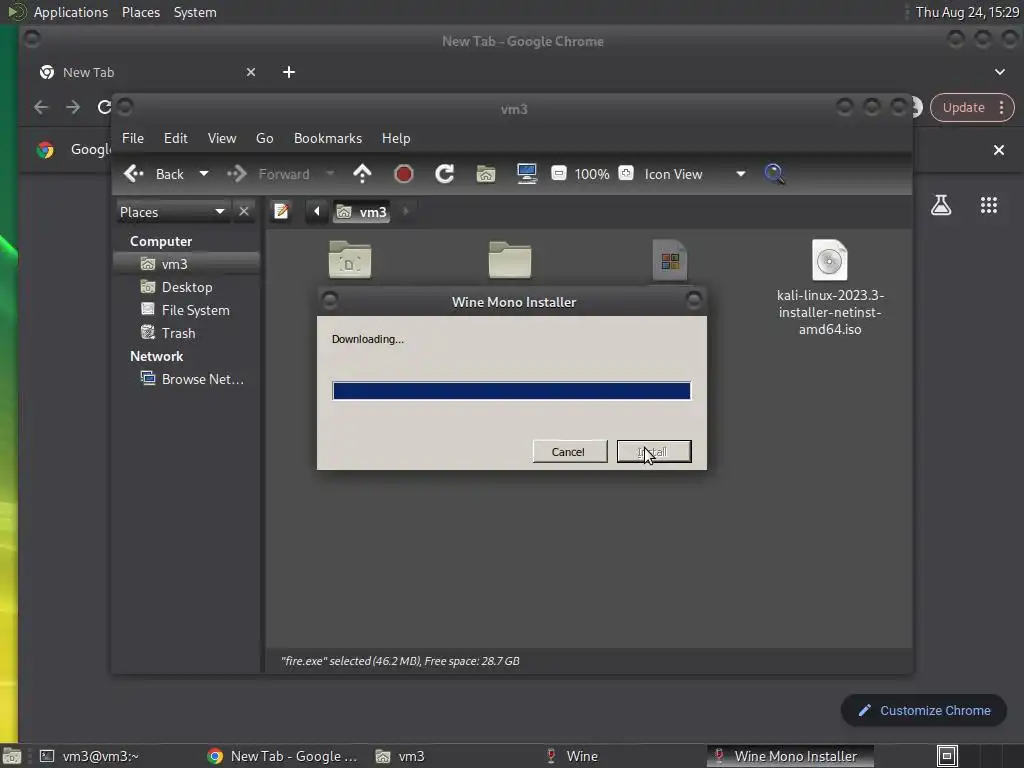Open the Back history dropdown arrow
This screenshot has height=768, width=1024.
tap(204, 174)
